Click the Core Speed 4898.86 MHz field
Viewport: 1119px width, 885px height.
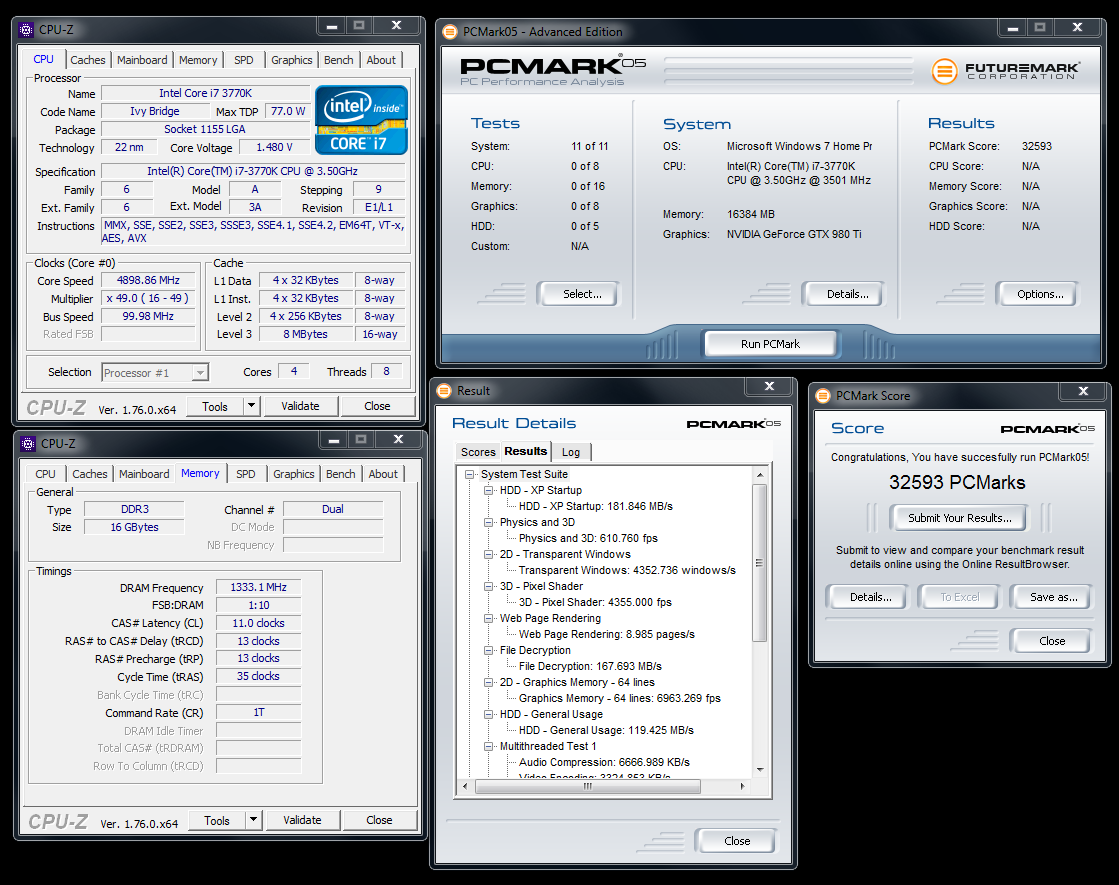(148, 280)
